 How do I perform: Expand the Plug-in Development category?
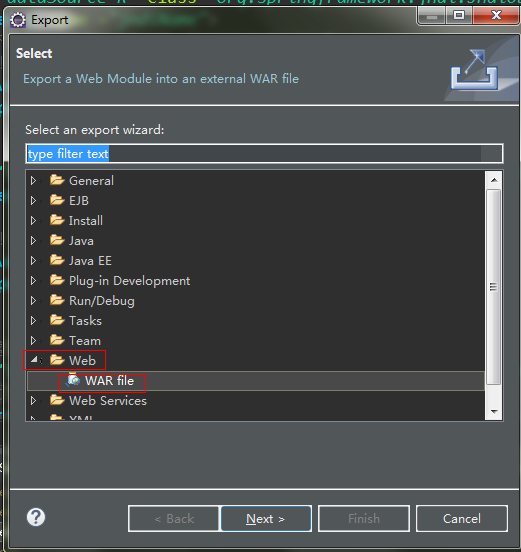pos(33,281)
